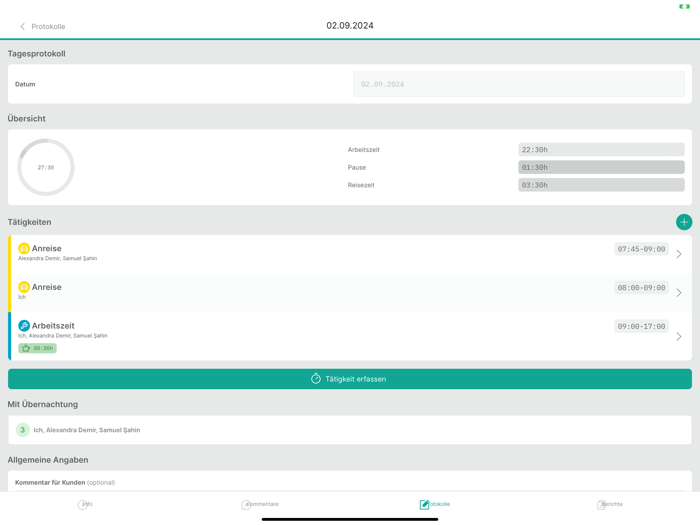The width and height of the screenshot is (700, 525).
Task: Tap the green fullscreen arrows icon
Action: [x=684, y=6]
